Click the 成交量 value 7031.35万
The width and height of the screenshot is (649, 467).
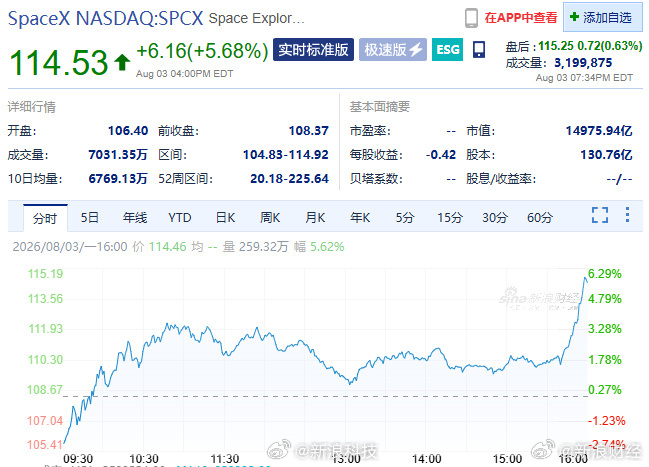[118, 155]
